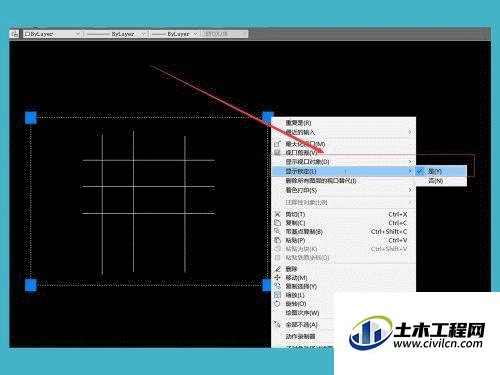Click the lower-left blue grip of the viewport
500x375 pixels.
(x=31, y=285)
